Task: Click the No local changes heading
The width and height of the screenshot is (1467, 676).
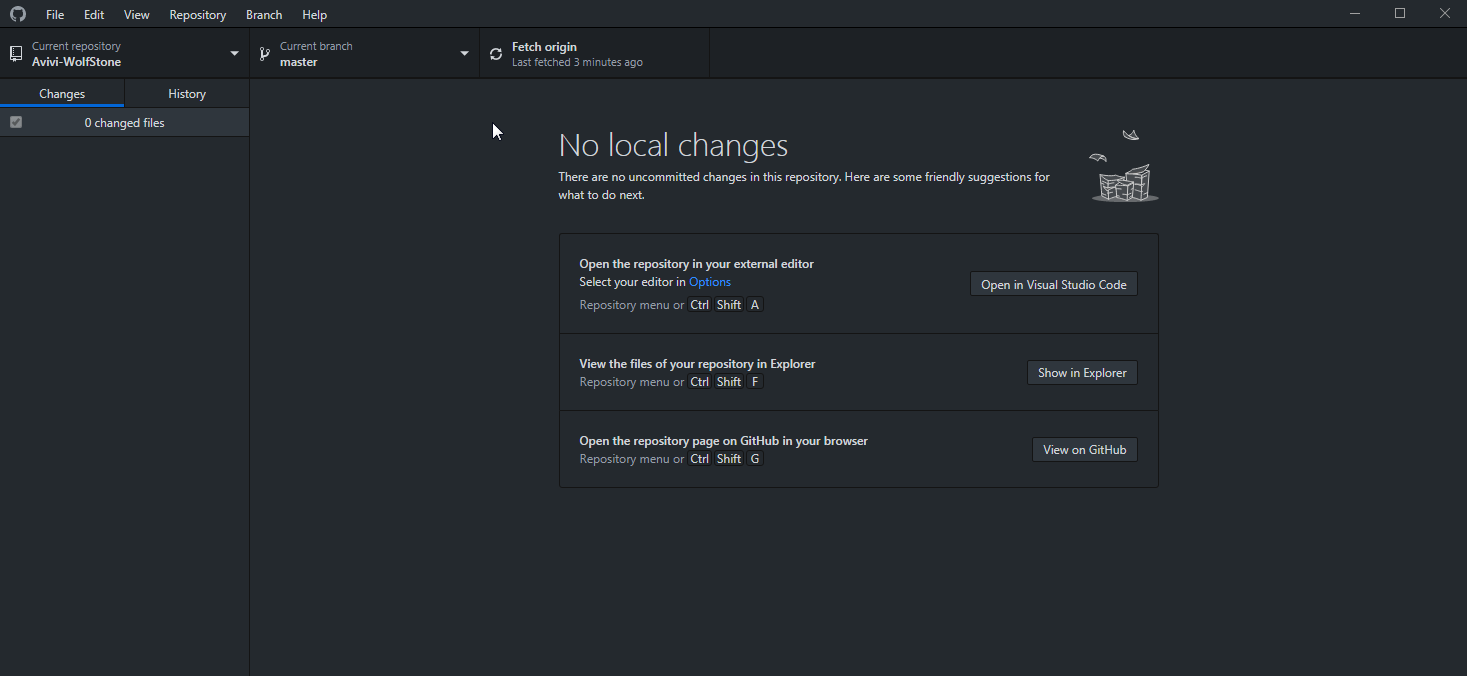Action: pos(673,145)
